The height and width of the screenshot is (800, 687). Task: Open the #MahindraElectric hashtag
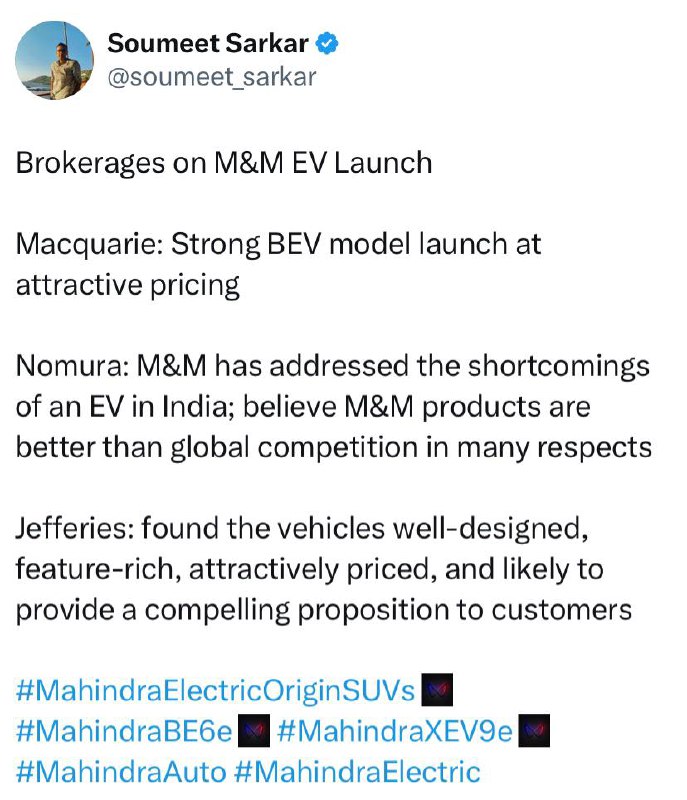pyautogui.click(x=357, y=771)
